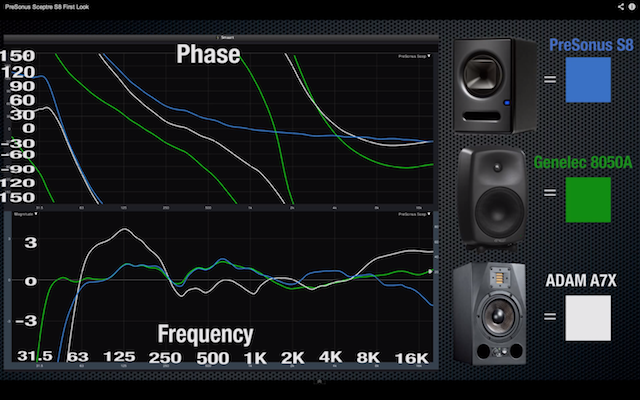
Task: Click the PreSonus S8 speaker image
Action: (x=495, y=86)
